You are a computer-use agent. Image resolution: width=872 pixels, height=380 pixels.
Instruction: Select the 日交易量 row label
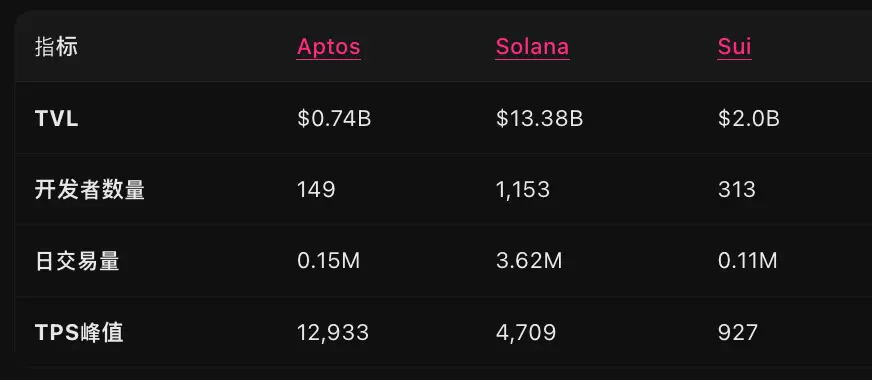(x=77, y=261)
